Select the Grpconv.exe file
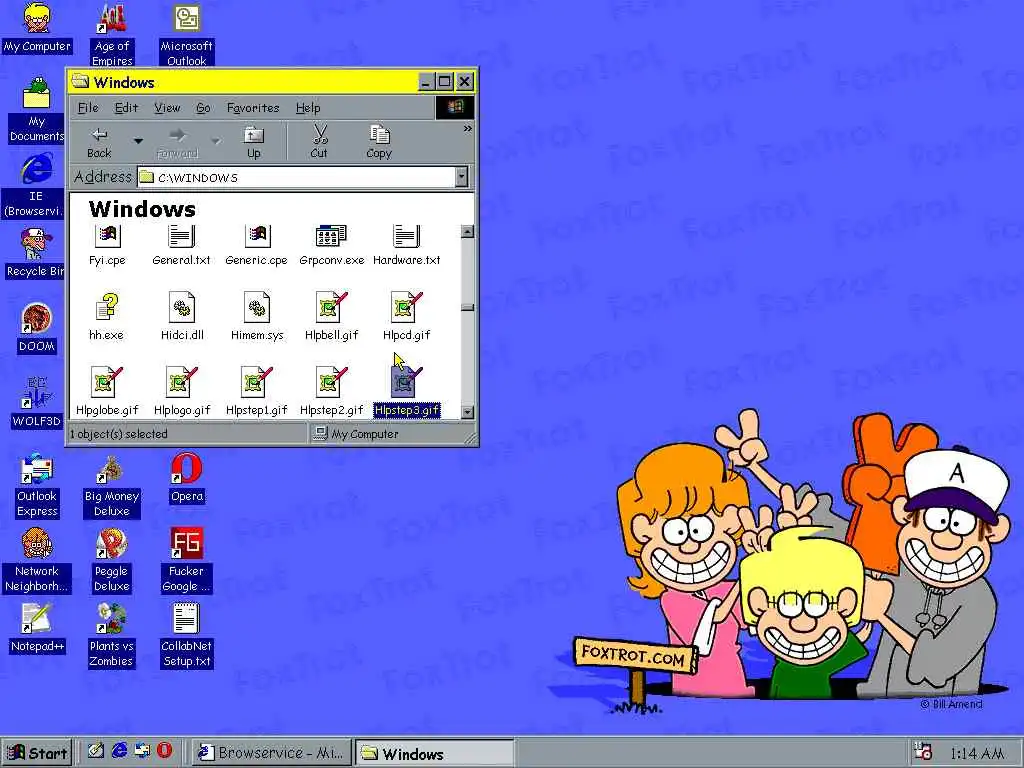The height and width of the screenshot is (768, 1024). (332, 246)
